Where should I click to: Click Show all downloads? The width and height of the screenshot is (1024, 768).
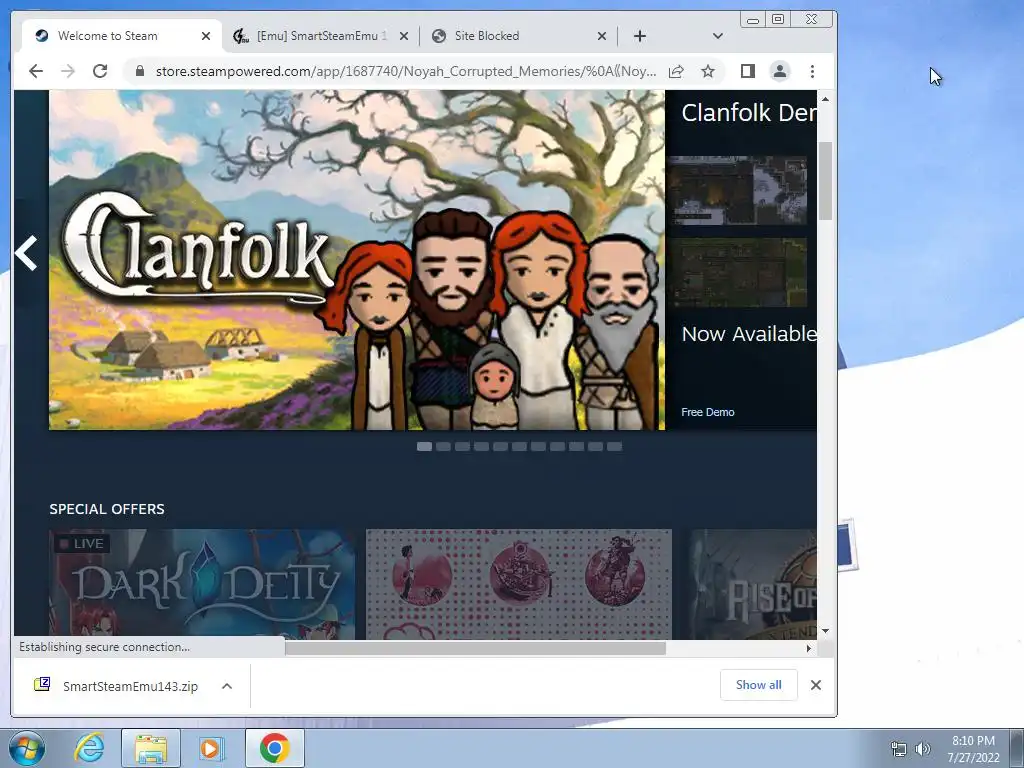pyautogui.click(x=759, y=685)
